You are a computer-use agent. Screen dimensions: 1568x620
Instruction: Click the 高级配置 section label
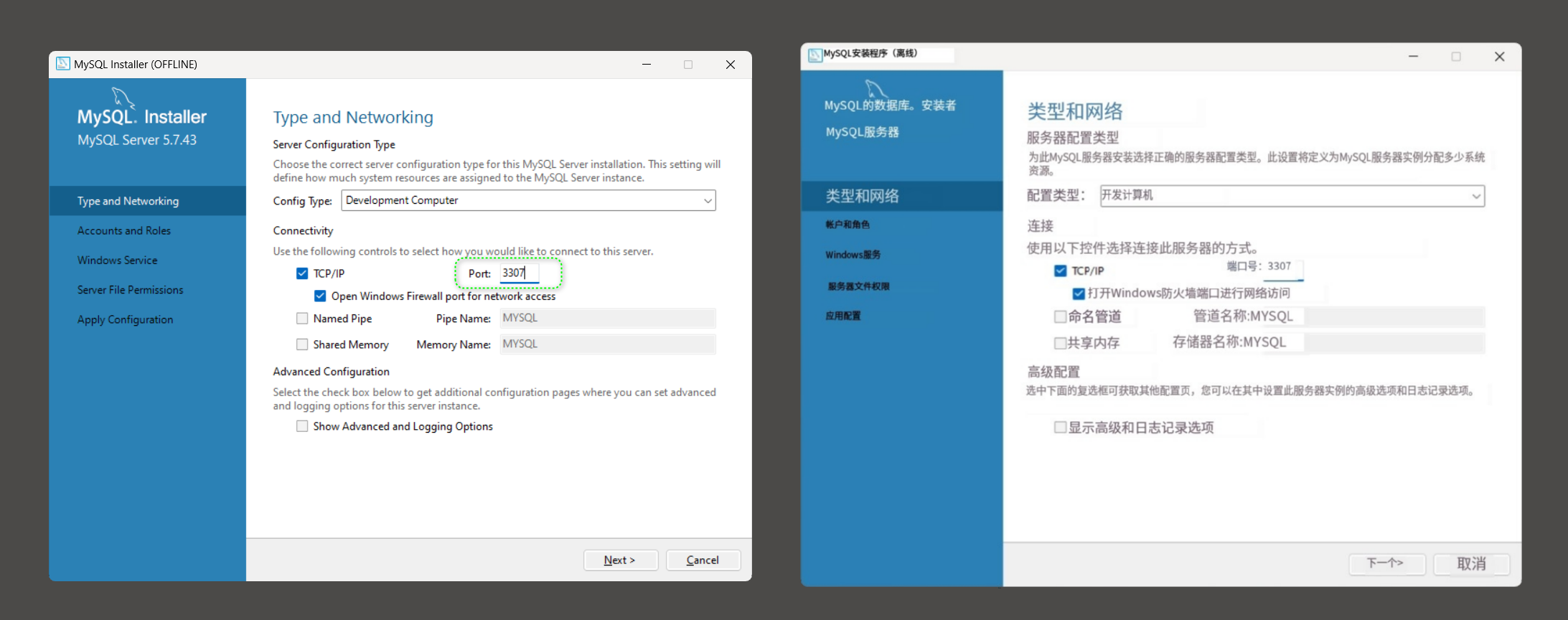pos(1053,372)
